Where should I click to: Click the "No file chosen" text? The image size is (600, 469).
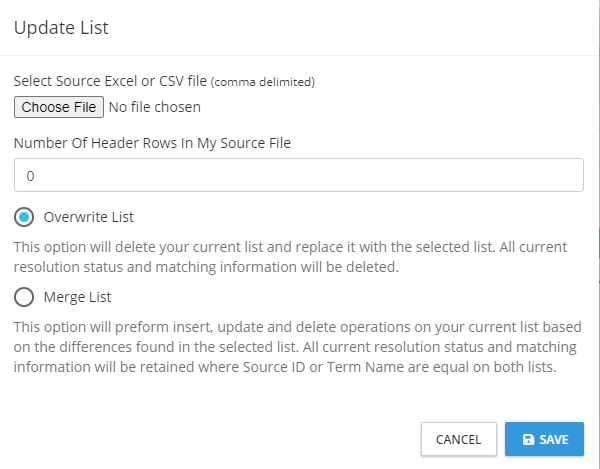pos(155,107)
